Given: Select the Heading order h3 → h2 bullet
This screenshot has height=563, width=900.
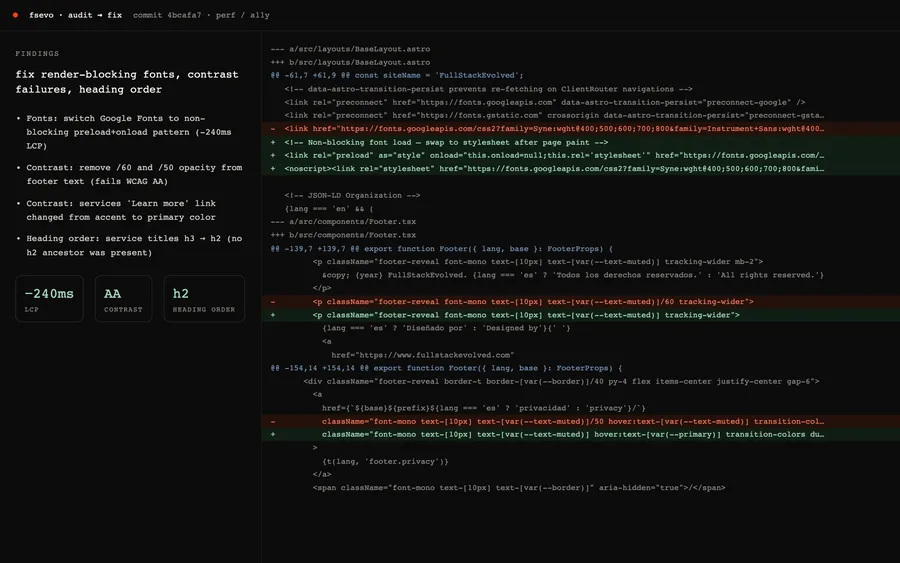Looking at the screenshot, I should click(130, 246).
